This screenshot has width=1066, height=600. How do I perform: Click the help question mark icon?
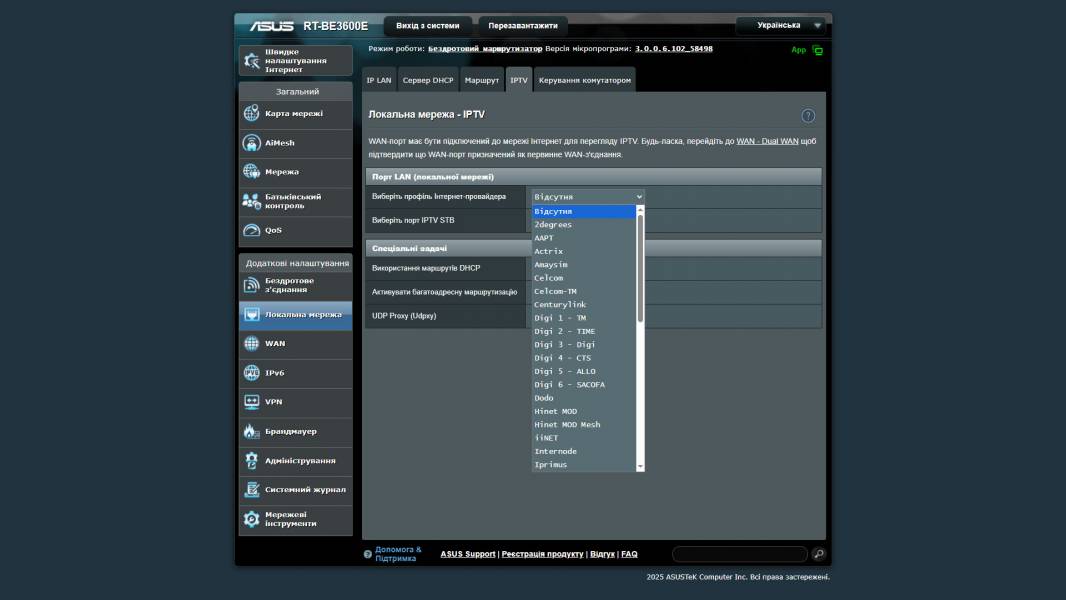pyautogui.click(x=808, y=116)
